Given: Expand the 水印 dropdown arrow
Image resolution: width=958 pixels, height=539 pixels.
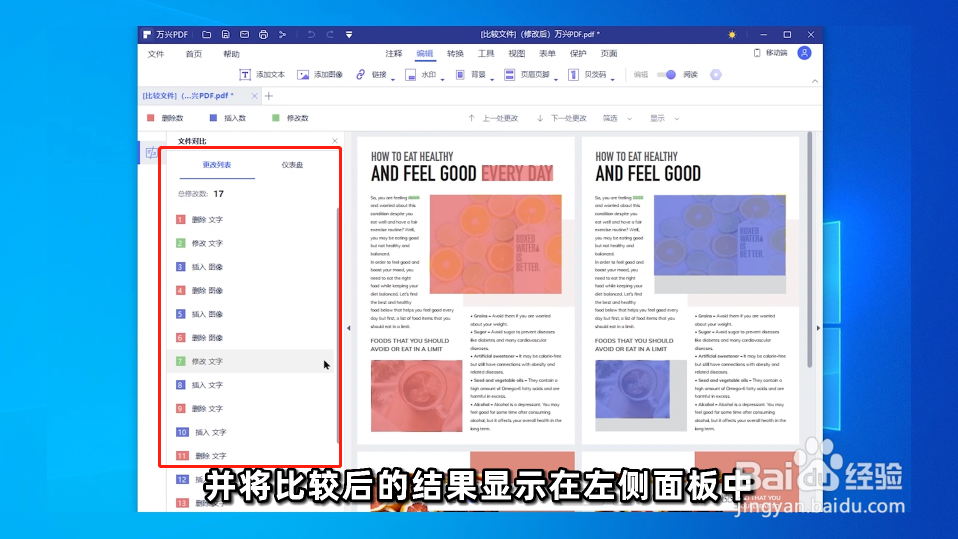Looking at the screenshot, I should click(x=442, y=79).
